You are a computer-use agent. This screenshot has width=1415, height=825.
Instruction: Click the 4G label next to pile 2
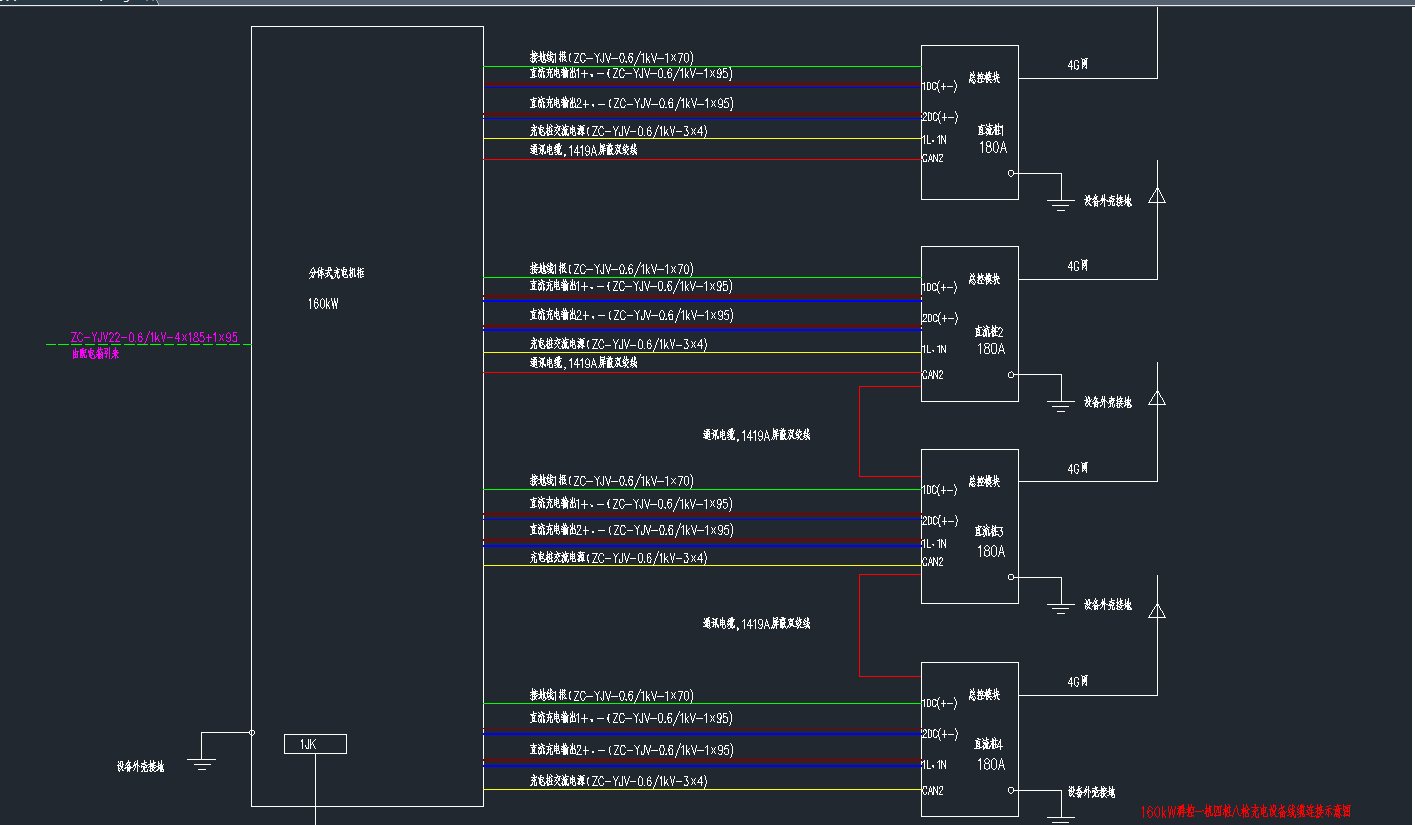1077,266
